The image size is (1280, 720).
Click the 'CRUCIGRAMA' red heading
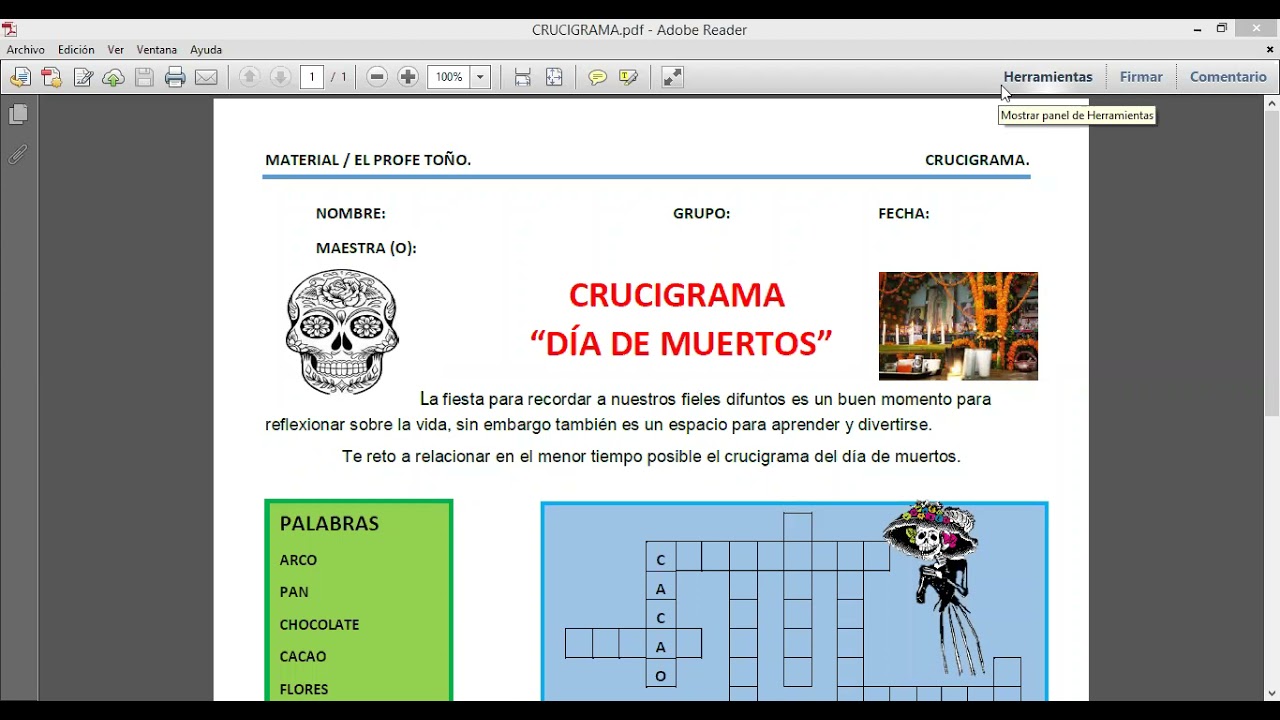[x=677, y=295]
